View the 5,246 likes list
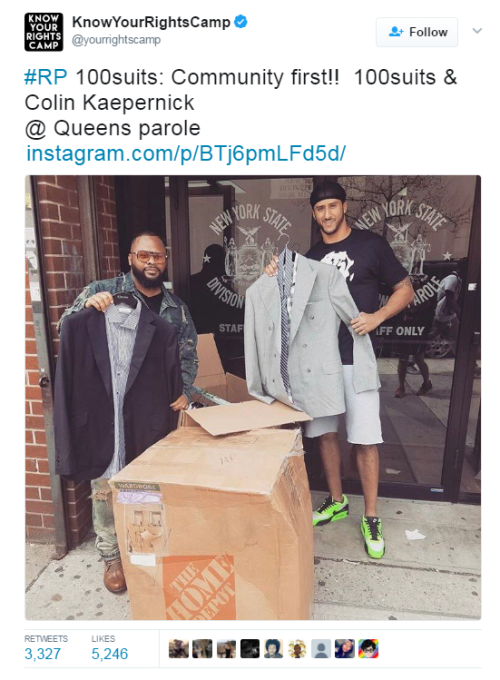 click(x=110, y=648)
